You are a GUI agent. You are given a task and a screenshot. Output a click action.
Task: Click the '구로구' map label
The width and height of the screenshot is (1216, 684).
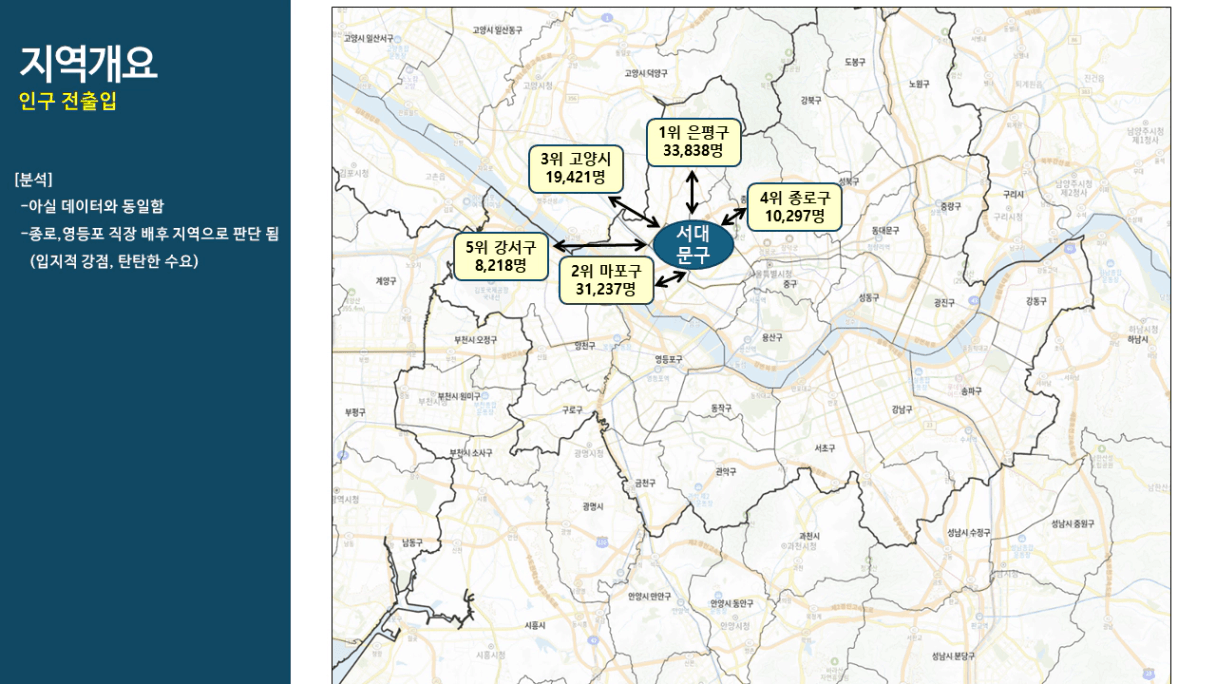pyautogui.click(x=572, y=409)
